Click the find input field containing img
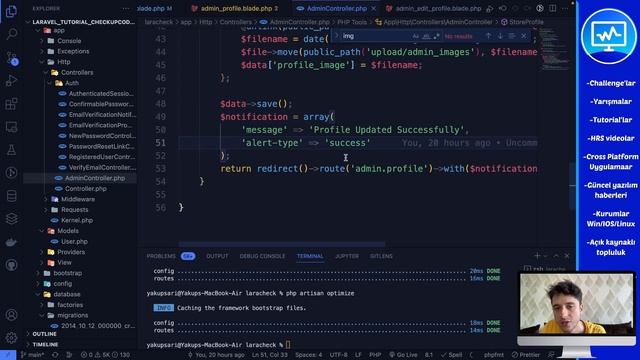The image size is (640, 360). pos(376,36)
